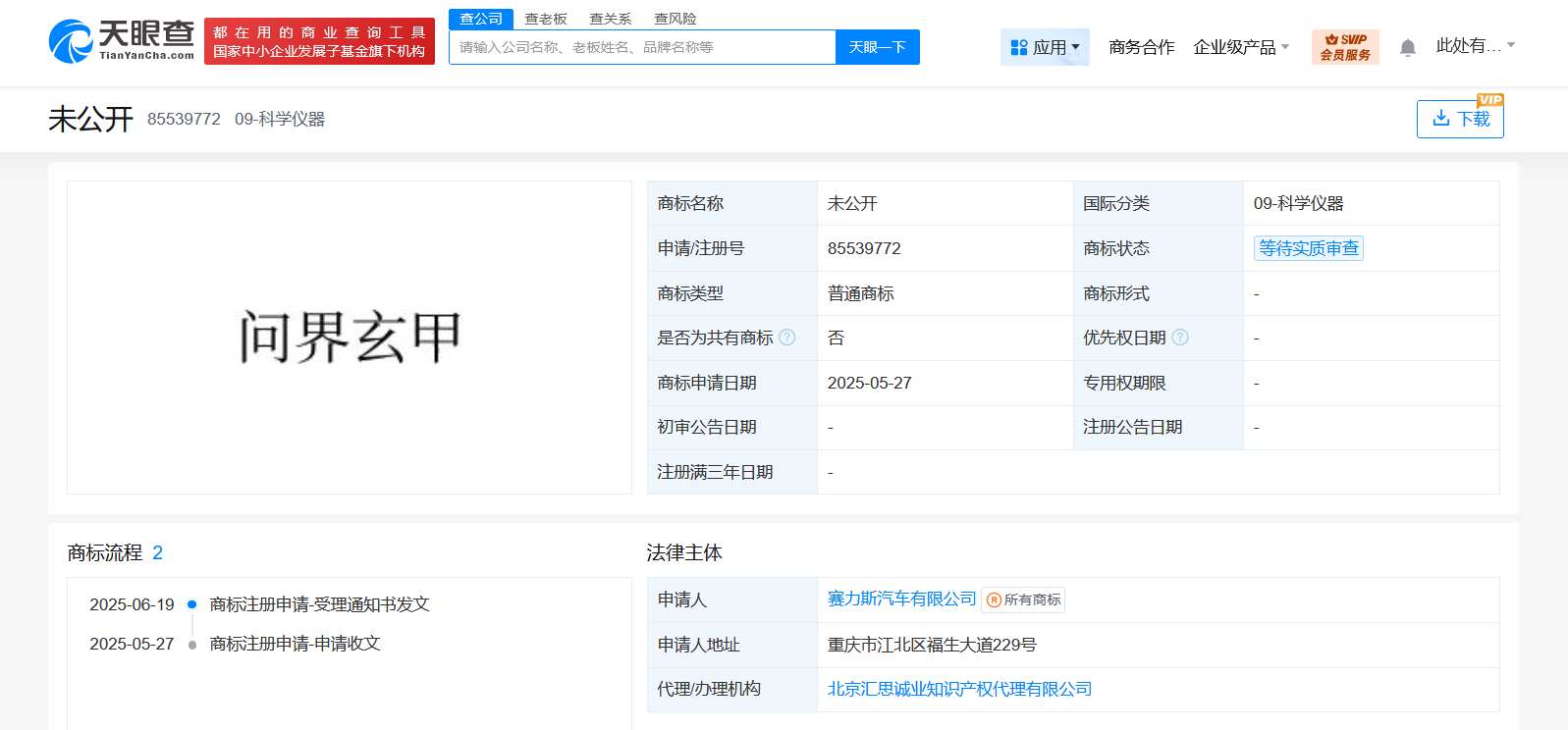
Task: Open applicant link 赛力斯汽车有限公司
Action: click(x=901, y=599)
